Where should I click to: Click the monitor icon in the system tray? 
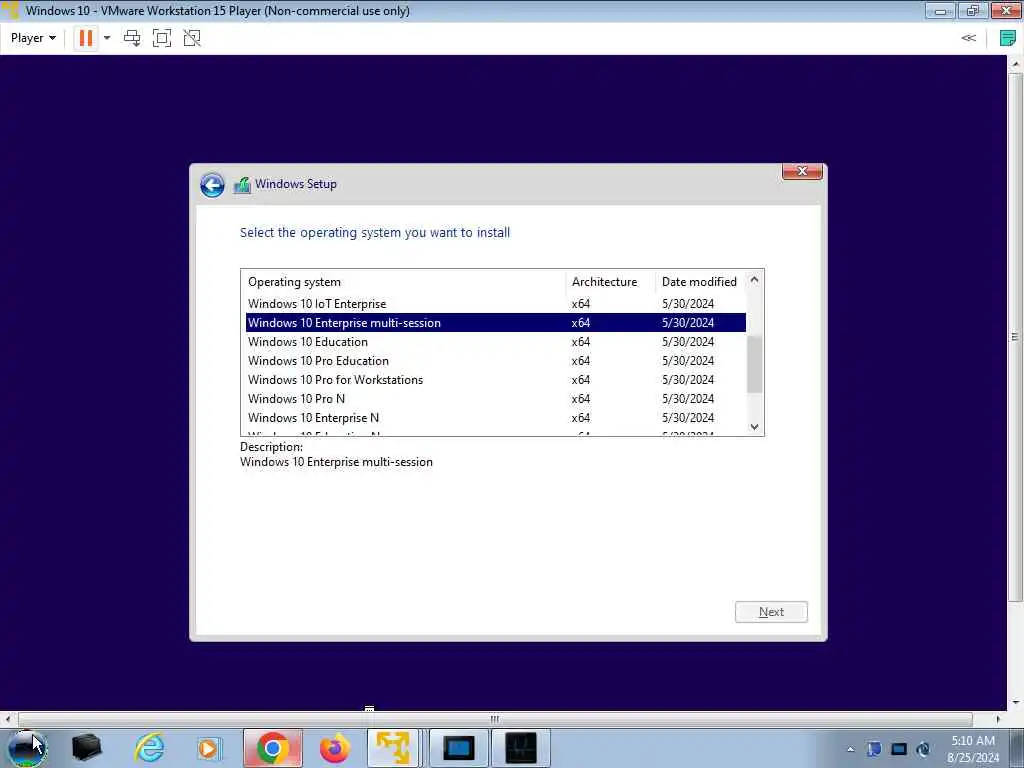point(899,749)
